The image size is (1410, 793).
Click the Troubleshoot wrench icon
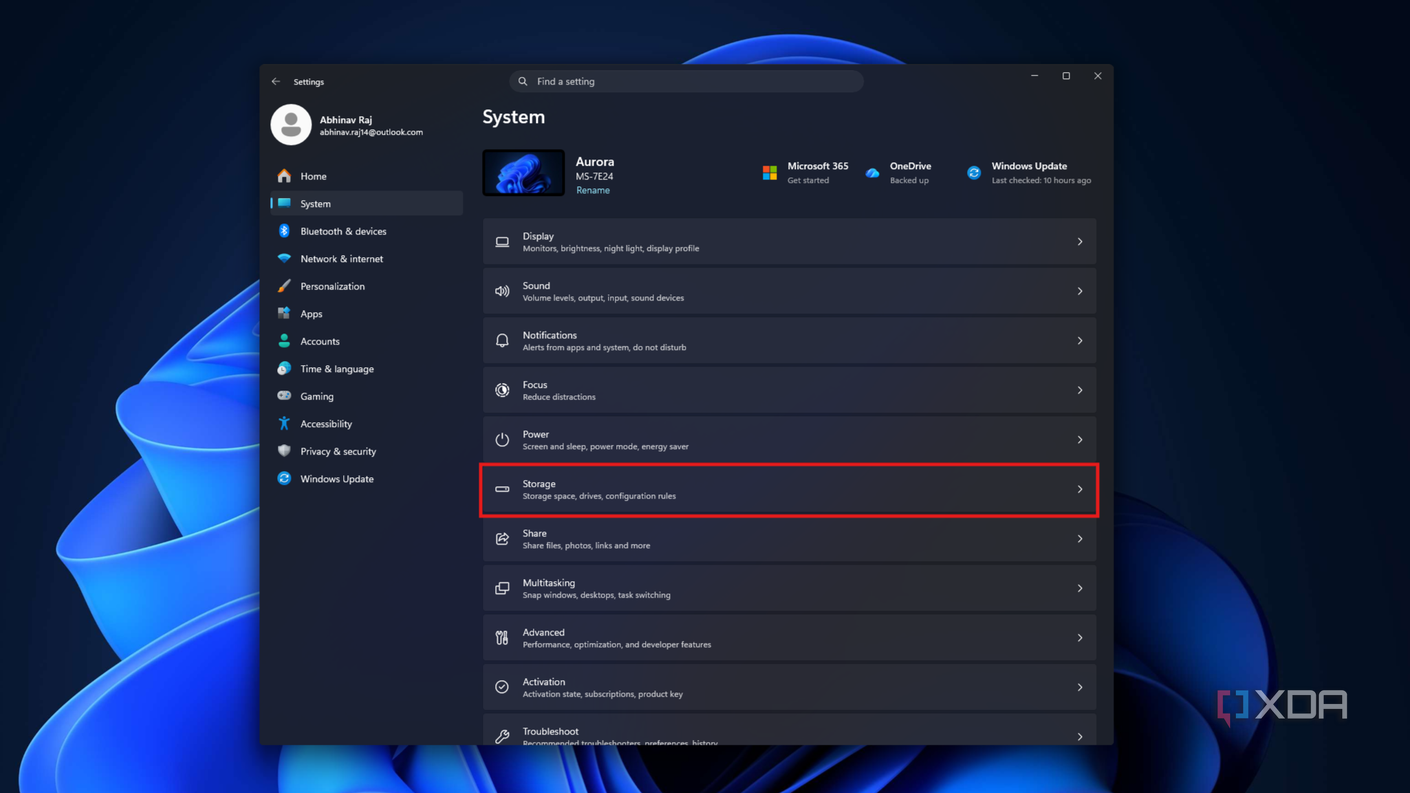(x=502, y=736)
